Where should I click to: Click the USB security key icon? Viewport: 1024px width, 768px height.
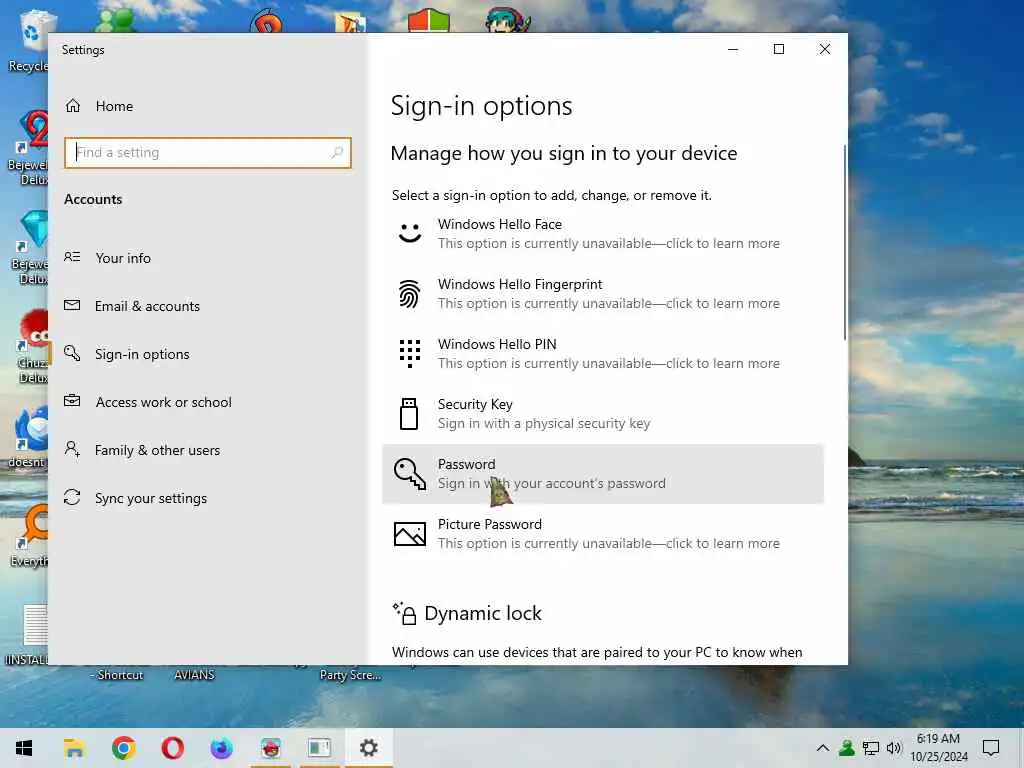409,414
